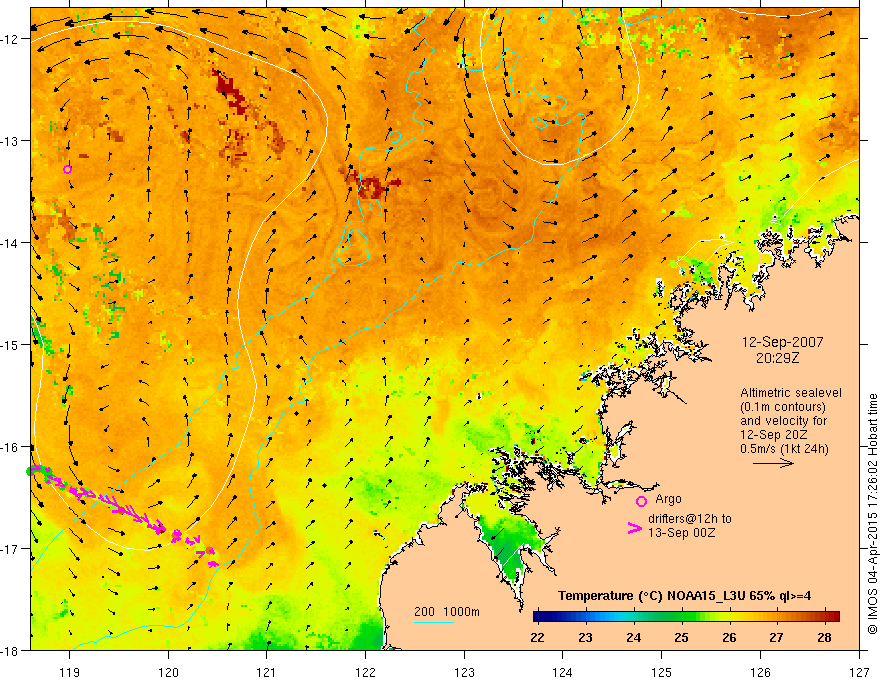Click 'and velocity for' legend text

point(783,421)
